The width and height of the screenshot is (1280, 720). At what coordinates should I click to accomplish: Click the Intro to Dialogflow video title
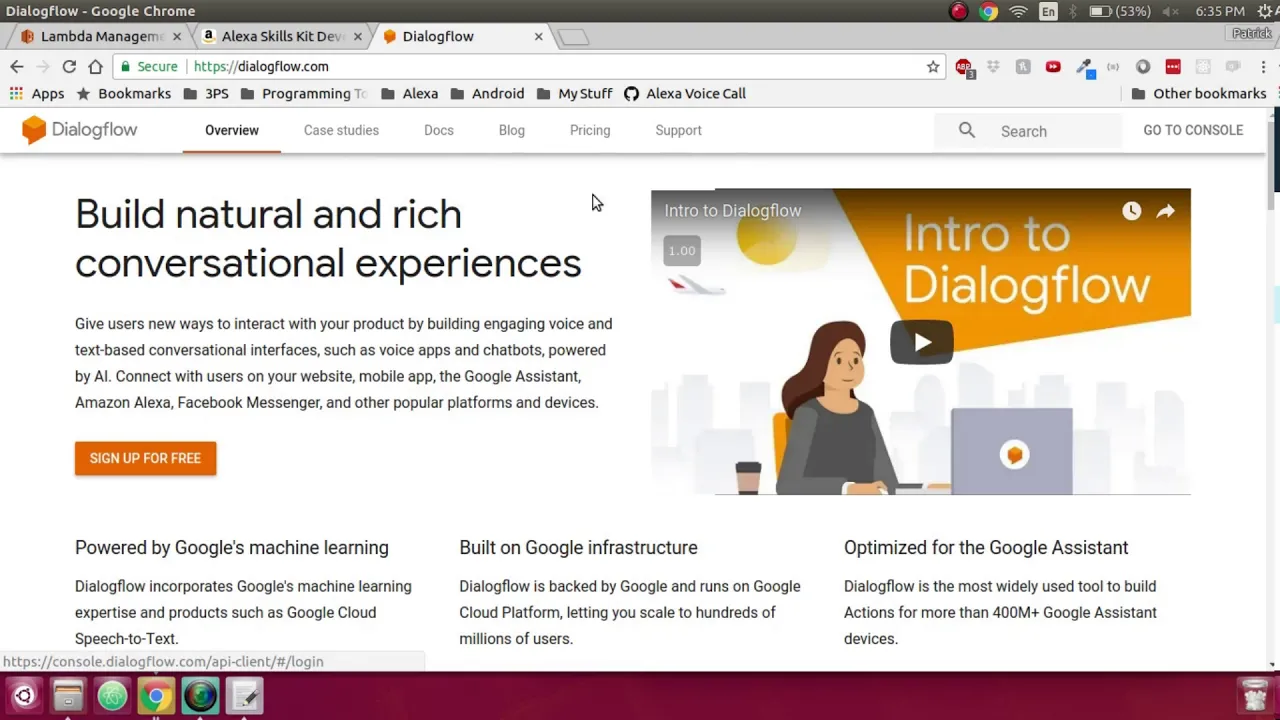[733, 211]
